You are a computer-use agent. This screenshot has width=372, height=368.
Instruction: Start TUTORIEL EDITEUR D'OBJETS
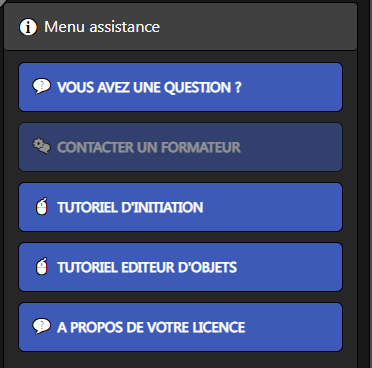point(180,267)
